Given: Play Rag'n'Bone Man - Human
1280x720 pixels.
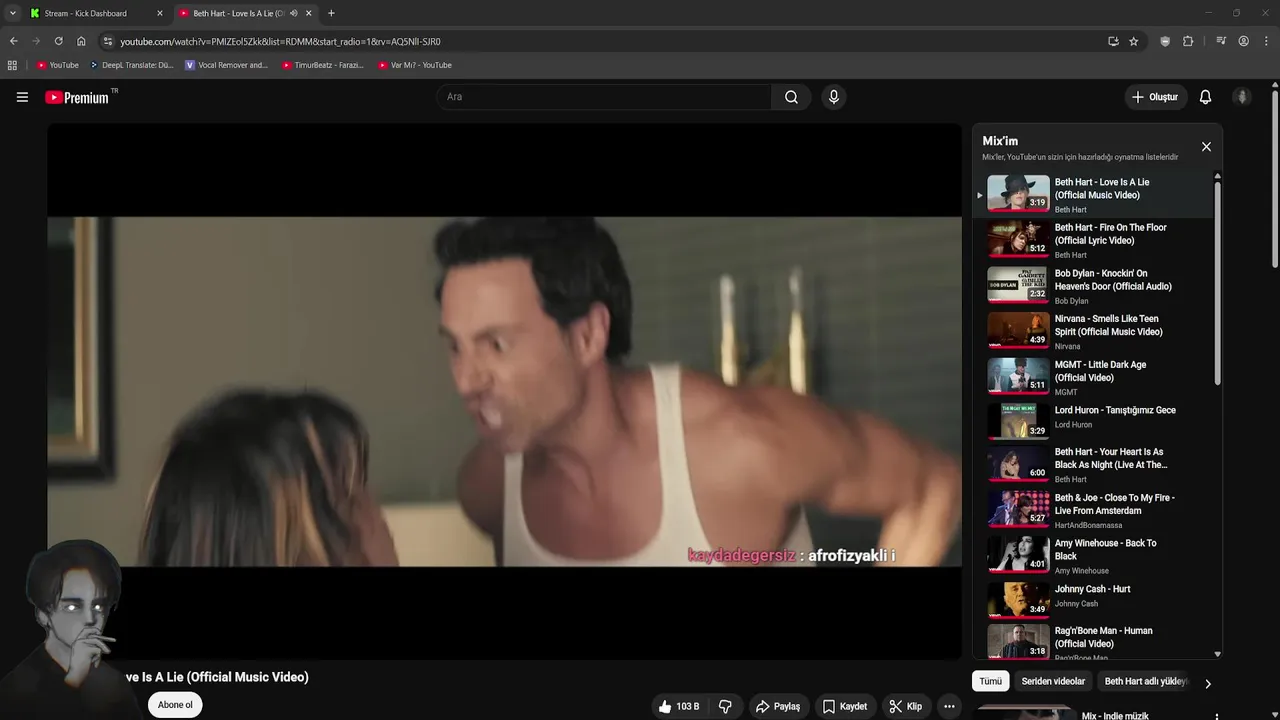Looking at the screenshot, I should click(1094, 643).
